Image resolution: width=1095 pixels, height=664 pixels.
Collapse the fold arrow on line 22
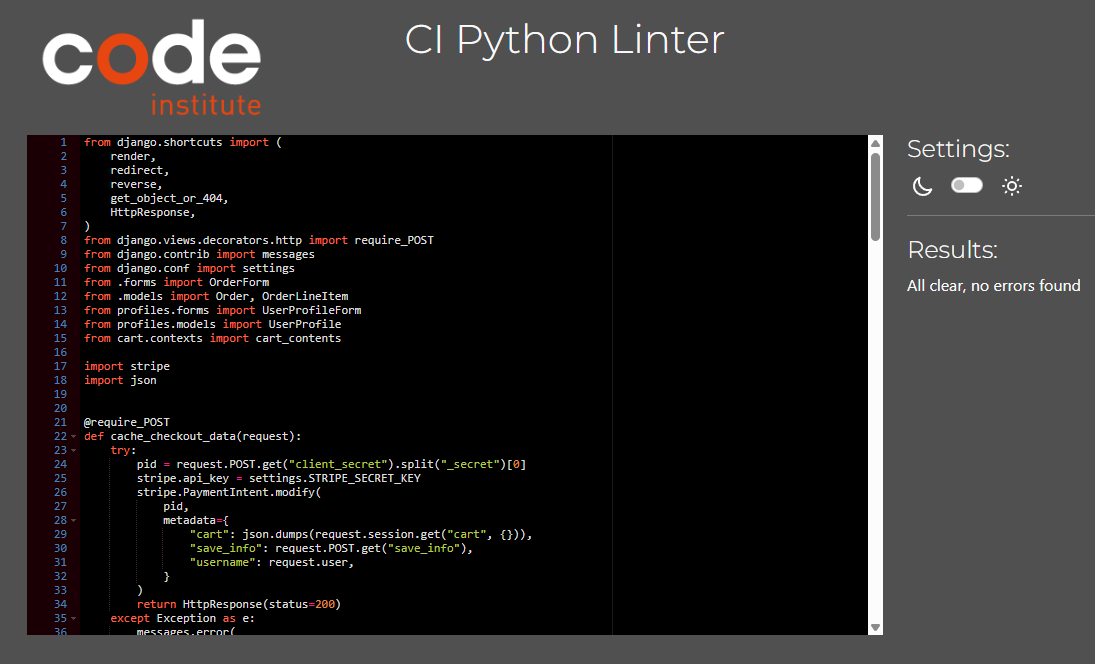click(73, 436)
